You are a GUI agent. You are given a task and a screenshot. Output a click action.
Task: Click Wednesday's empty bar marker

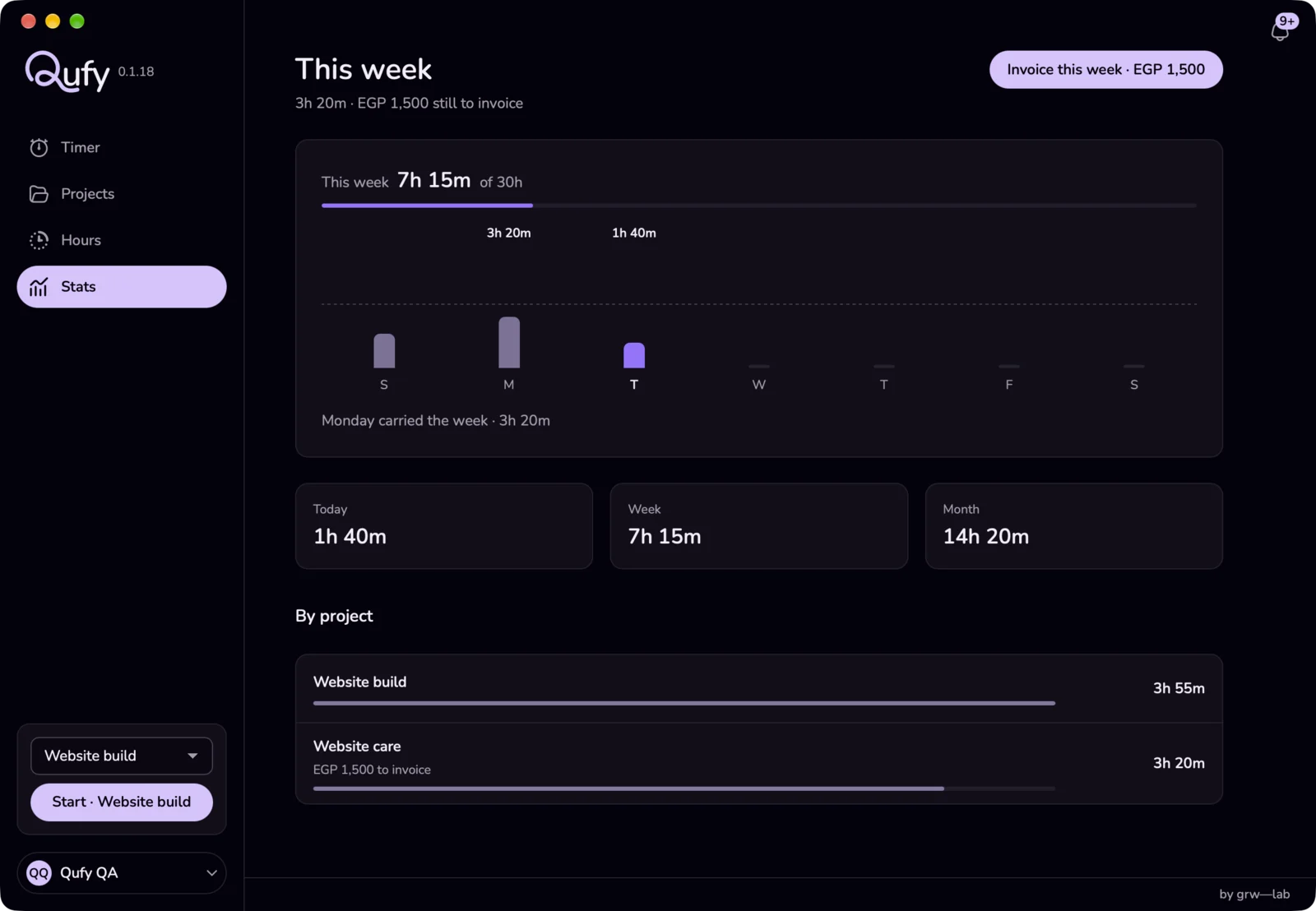(759, 366)
